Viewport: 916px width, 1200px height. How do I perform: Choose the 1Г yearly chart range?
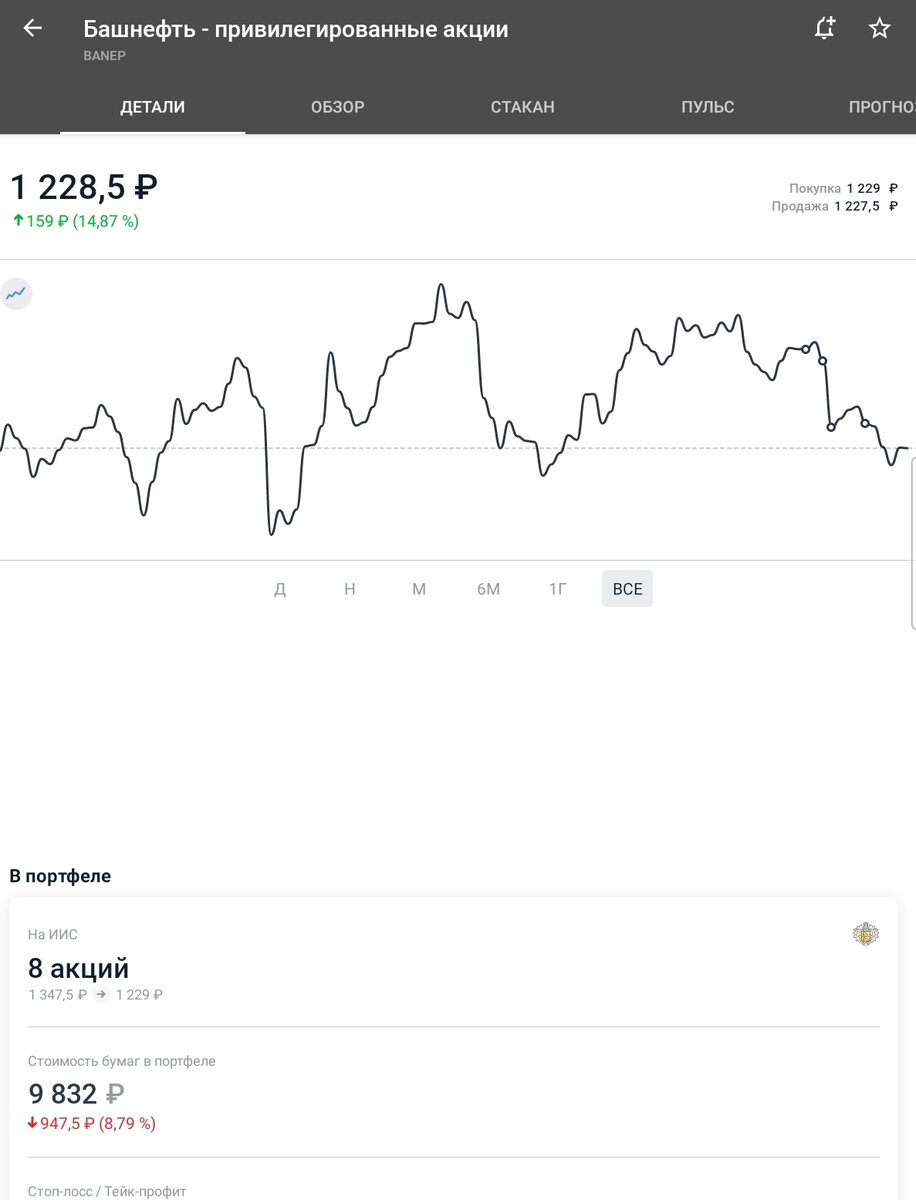coord(557,589)
